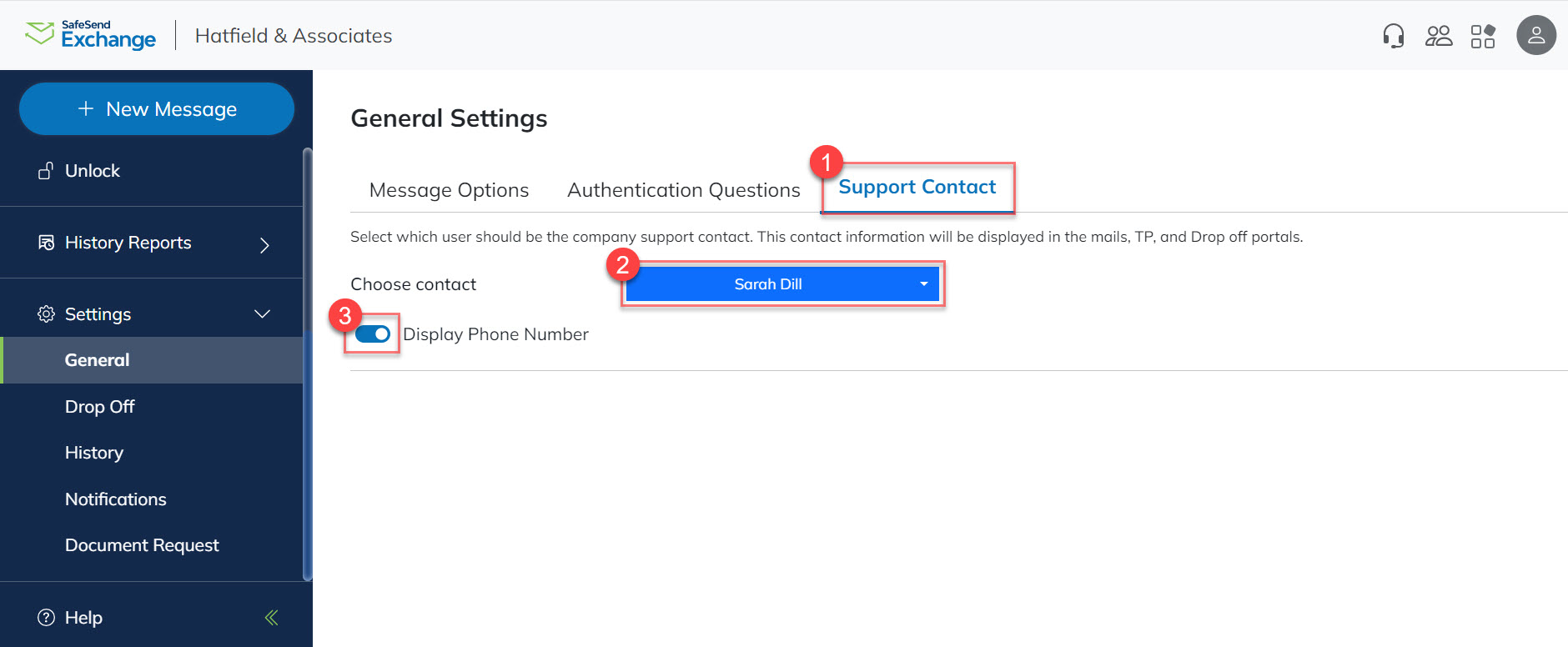Select the Support Contact tab
This screenshot has width=1568, height=647.
coord(917,187)
